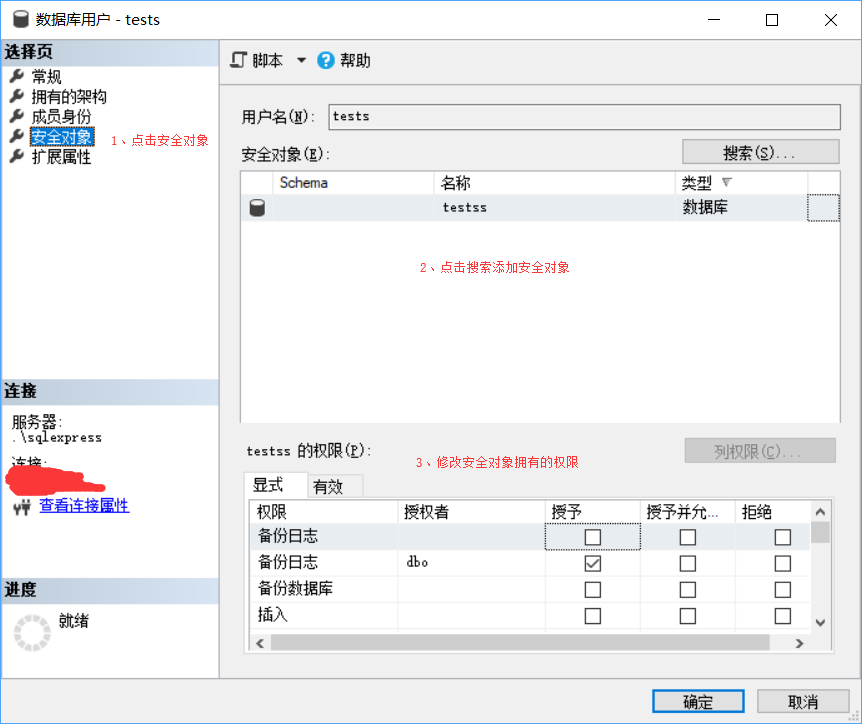This screenshot has height=724, width=862.
Task: Click the wrench icon beside 安全对象
Action: 17,136
